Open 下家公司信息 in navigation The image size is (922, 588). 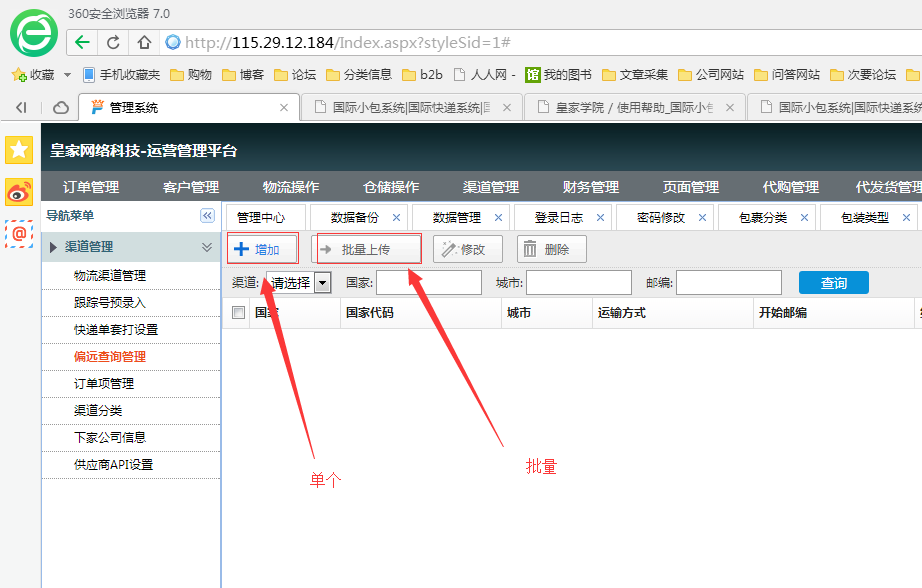pyautogui.click(x=110, y=437)
